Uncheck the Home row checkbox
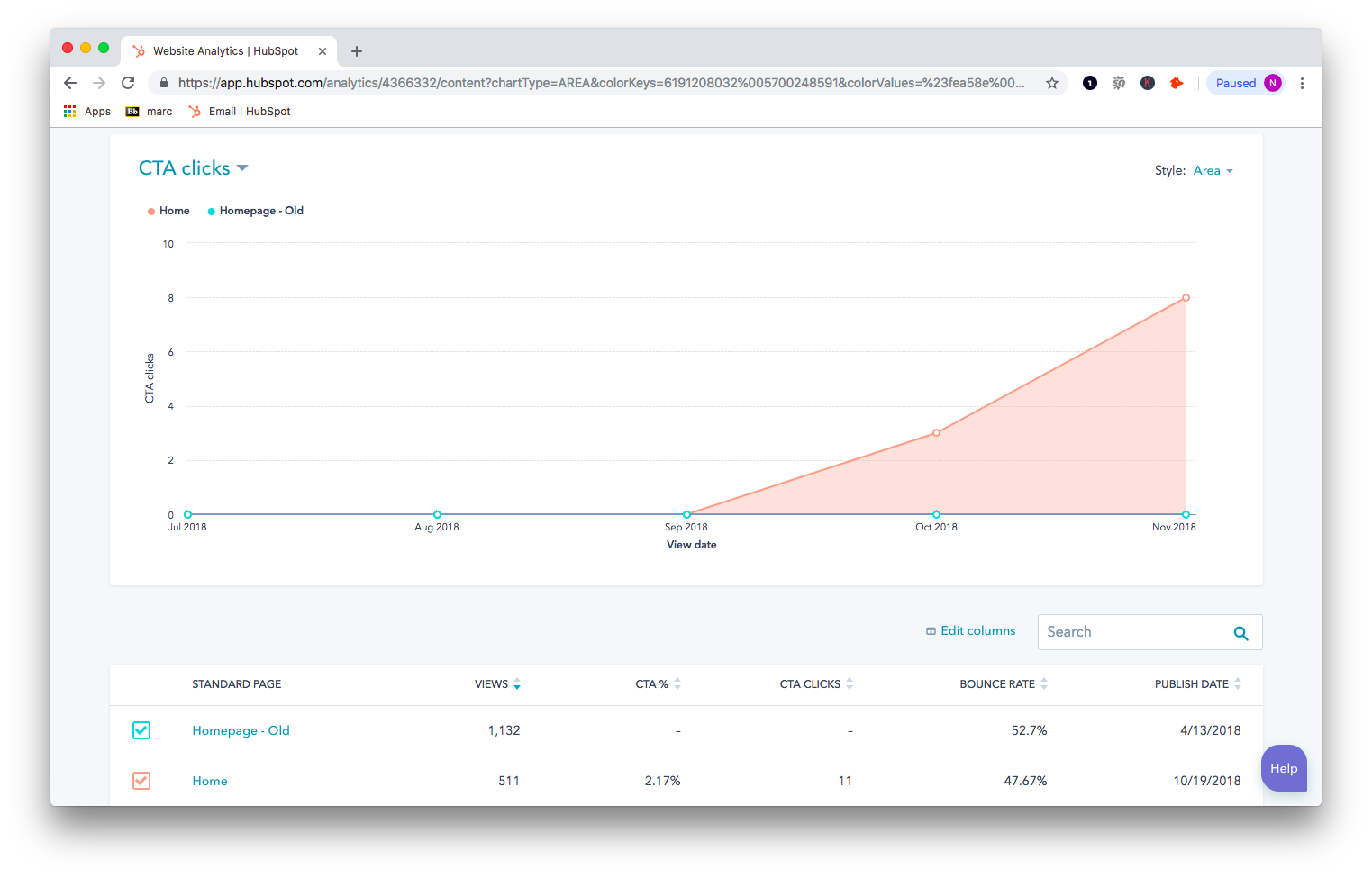1372x878 pixels. click(x=141, y=781)
